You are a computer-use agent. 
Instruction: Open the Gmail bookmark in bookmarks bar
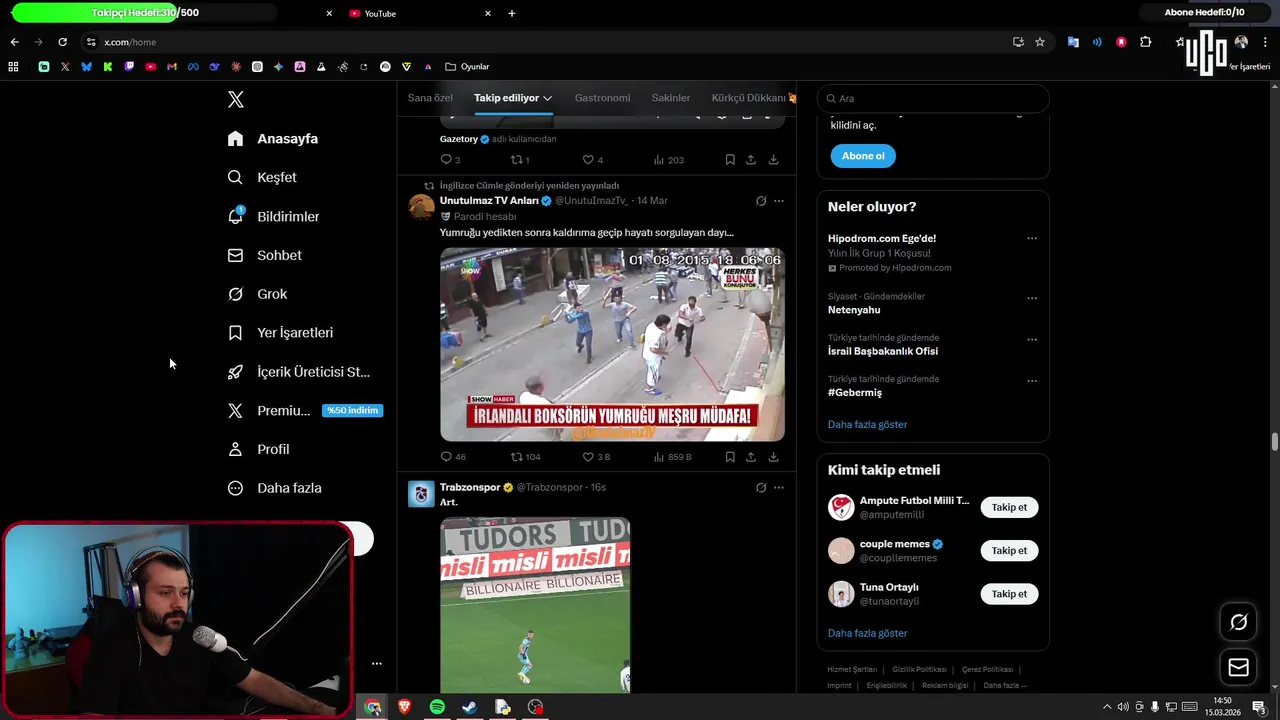172,67
